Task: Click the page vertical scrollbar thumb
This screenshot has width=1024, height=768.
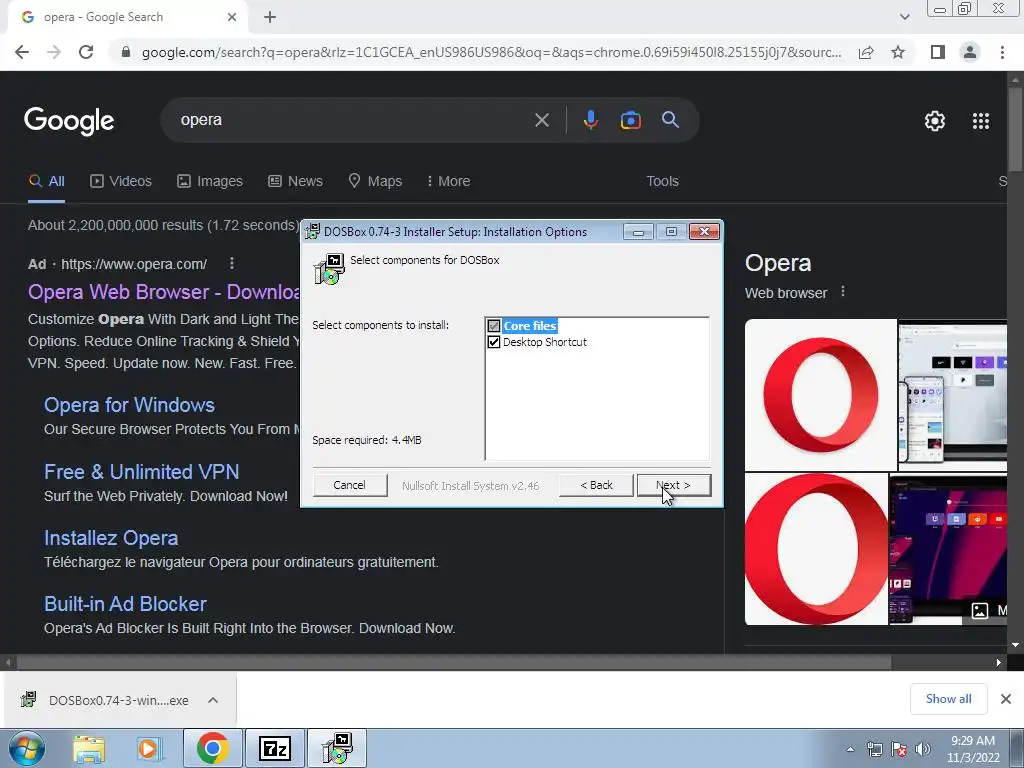Action: (1015, 129)
